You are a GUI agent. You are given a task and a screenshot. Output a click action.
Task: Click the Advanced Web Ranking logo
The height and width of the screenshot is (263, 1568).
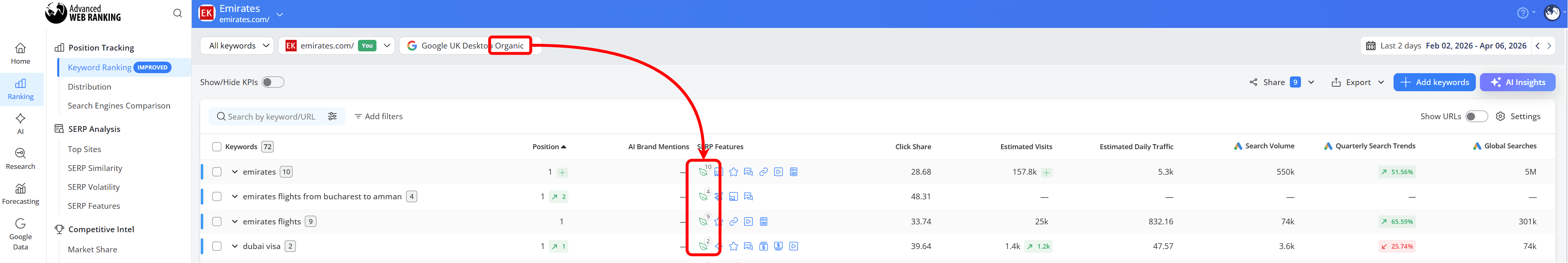84,13
